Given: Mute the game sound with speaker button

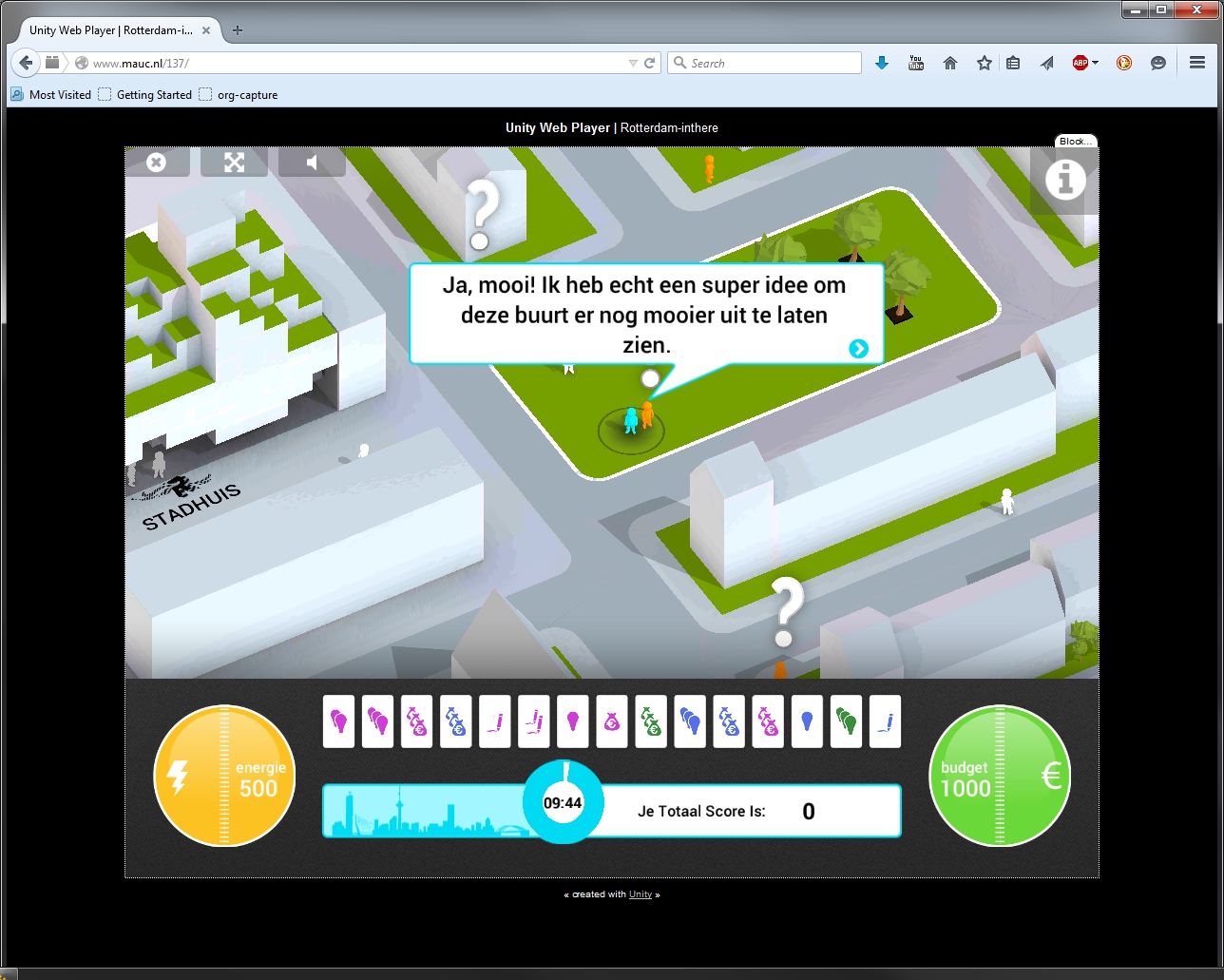Looking at the screenshot, I should tap(312, 163).
